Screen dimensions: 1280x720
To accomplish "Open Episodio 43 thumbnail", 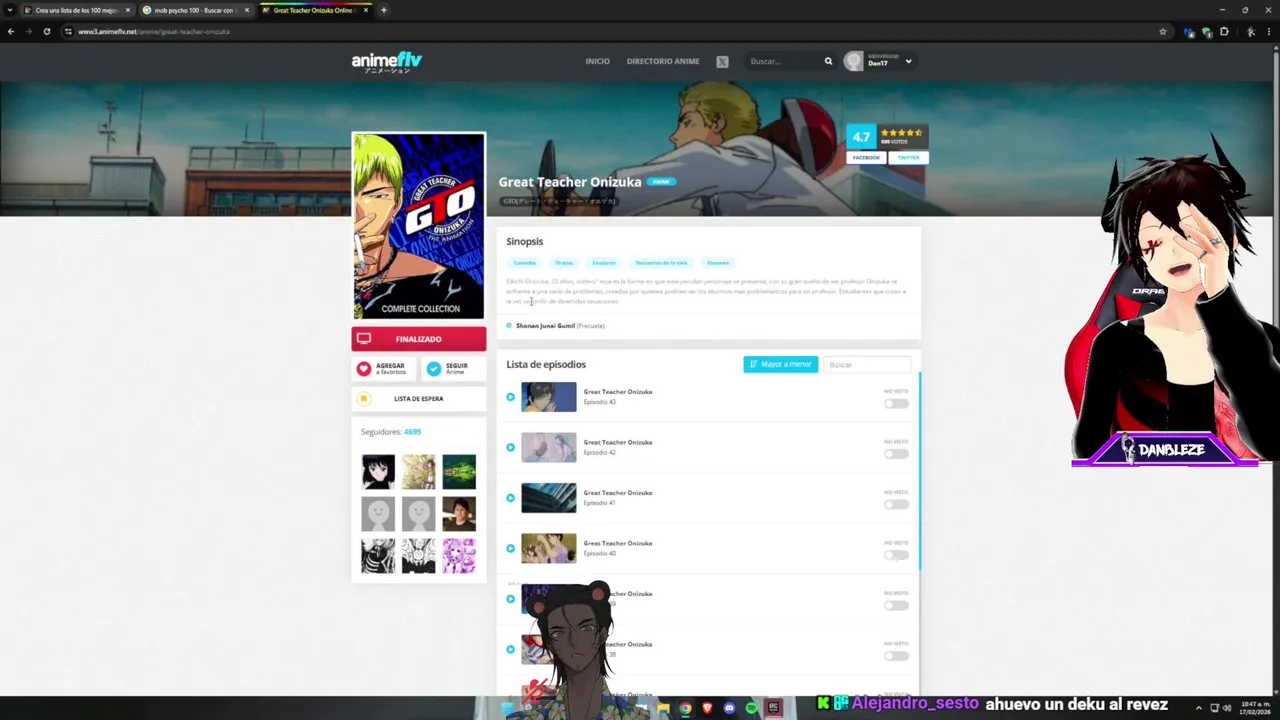I will tap(548, 397).
